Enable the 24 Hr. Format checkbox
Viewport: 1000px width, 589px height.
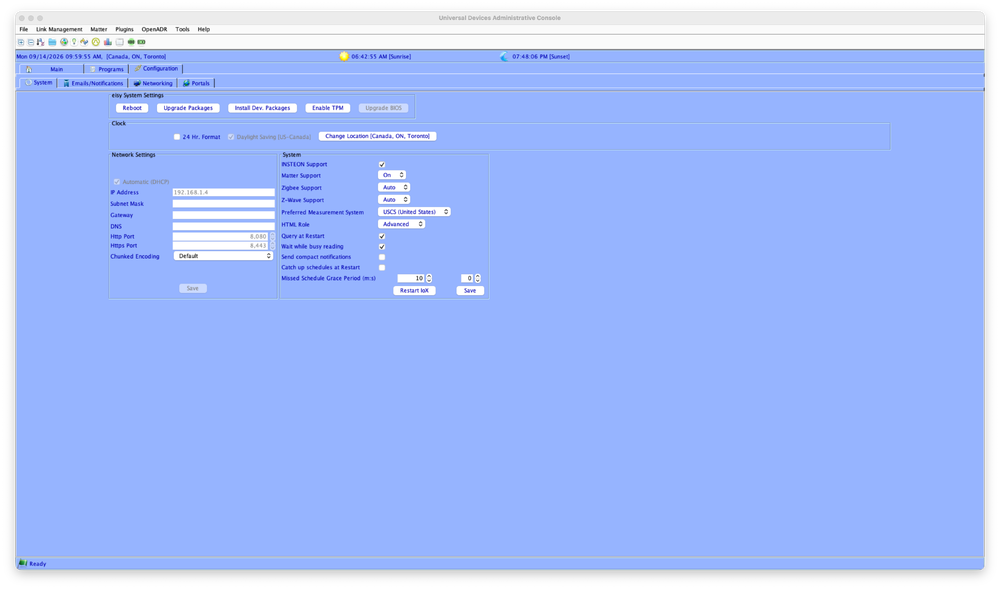(x=177, y=137)
